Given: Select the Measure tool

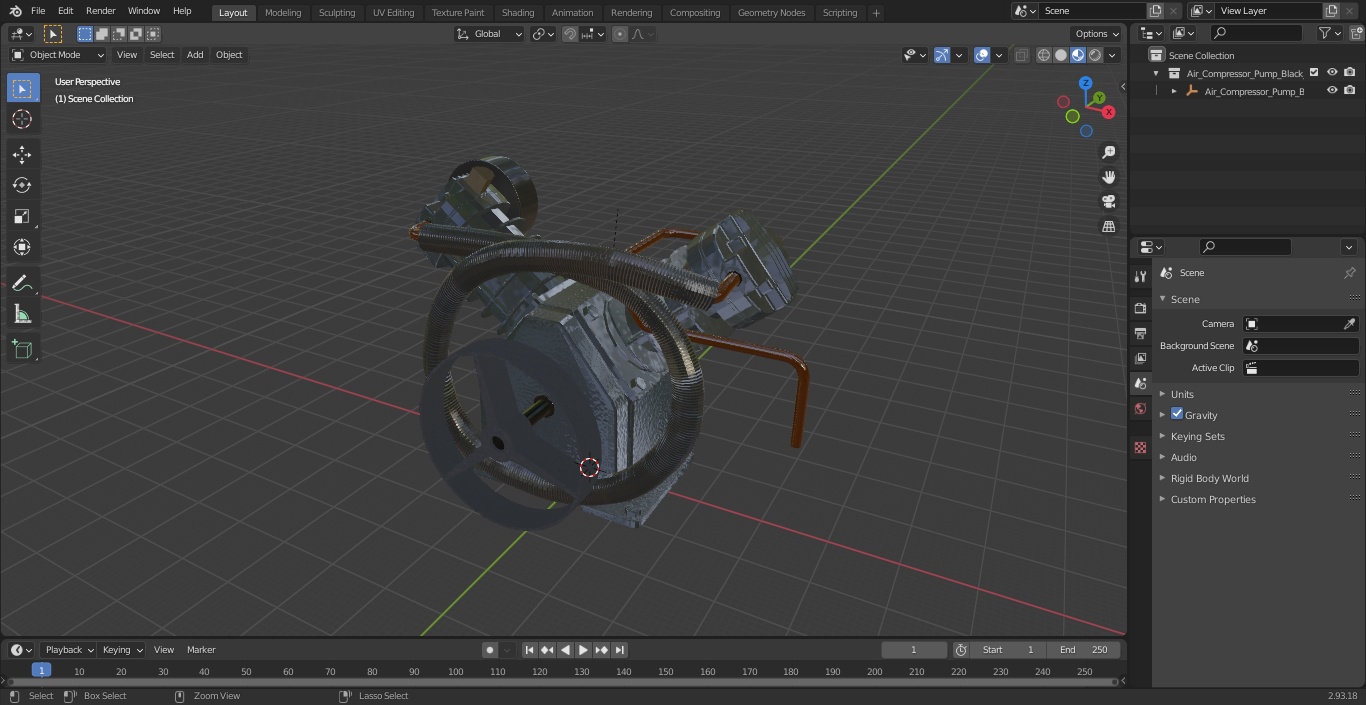Looking at the screenshot, I should pos(22,315).
